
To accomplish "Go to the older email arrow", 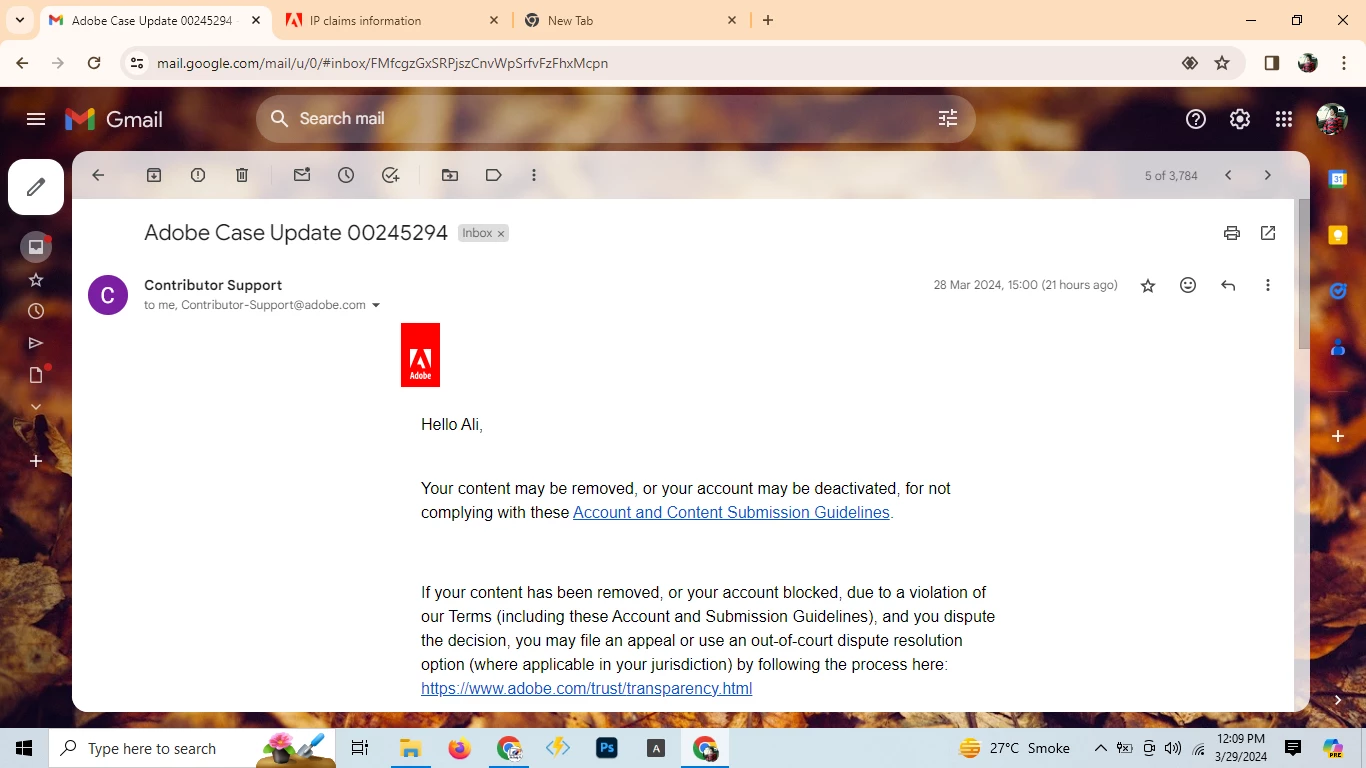I will 1268,175.
